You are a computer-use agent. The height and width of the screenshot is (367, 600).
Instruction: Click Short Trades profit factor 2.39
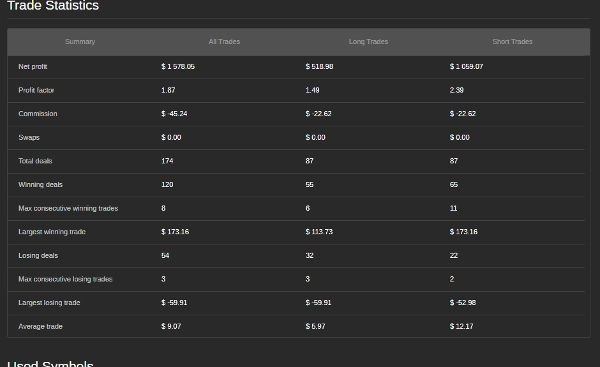pos(457,90)
